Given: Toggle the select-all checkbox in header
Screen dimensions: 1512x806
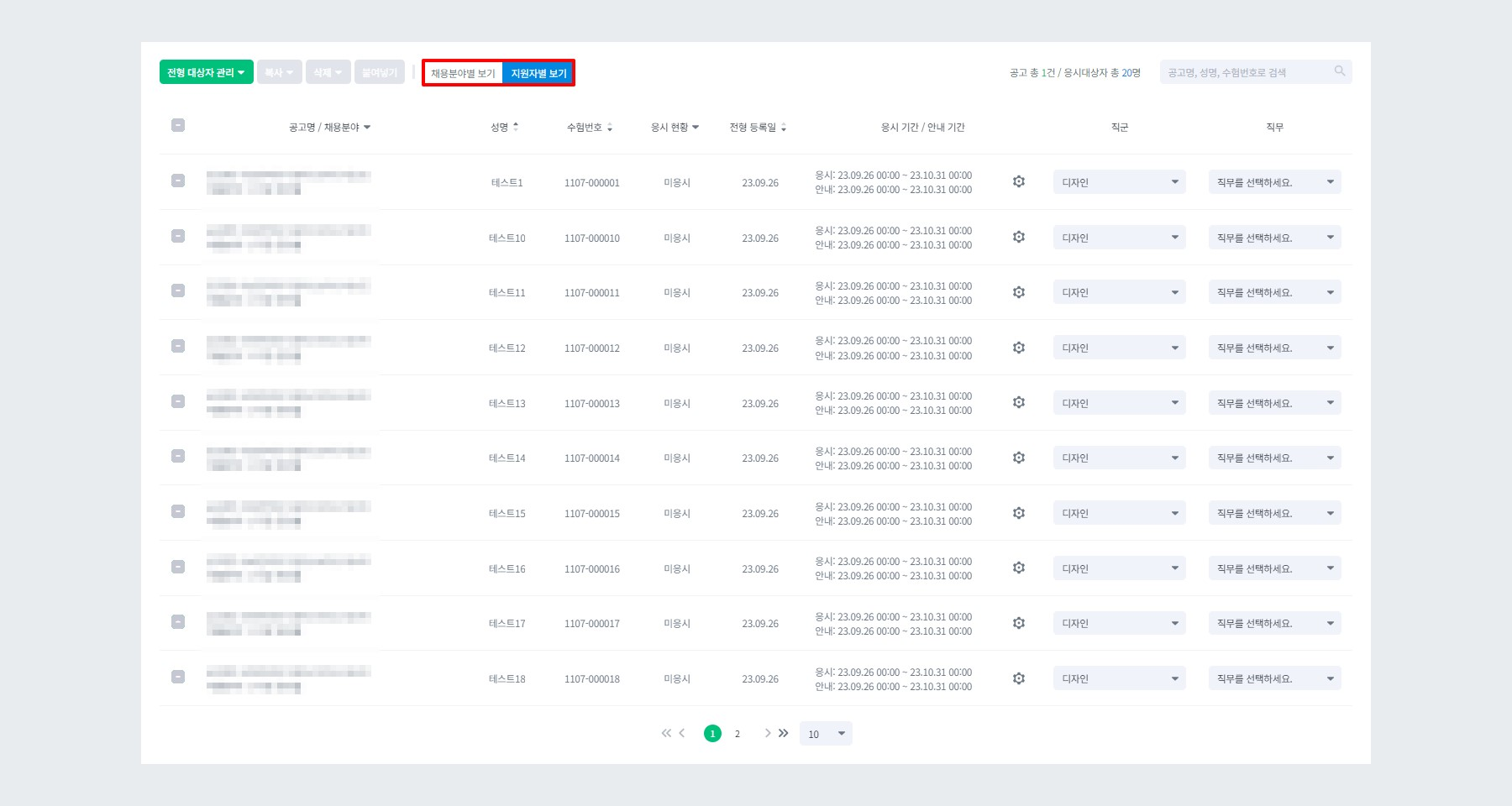Looking at the screenshot, I should click(178, 125).
